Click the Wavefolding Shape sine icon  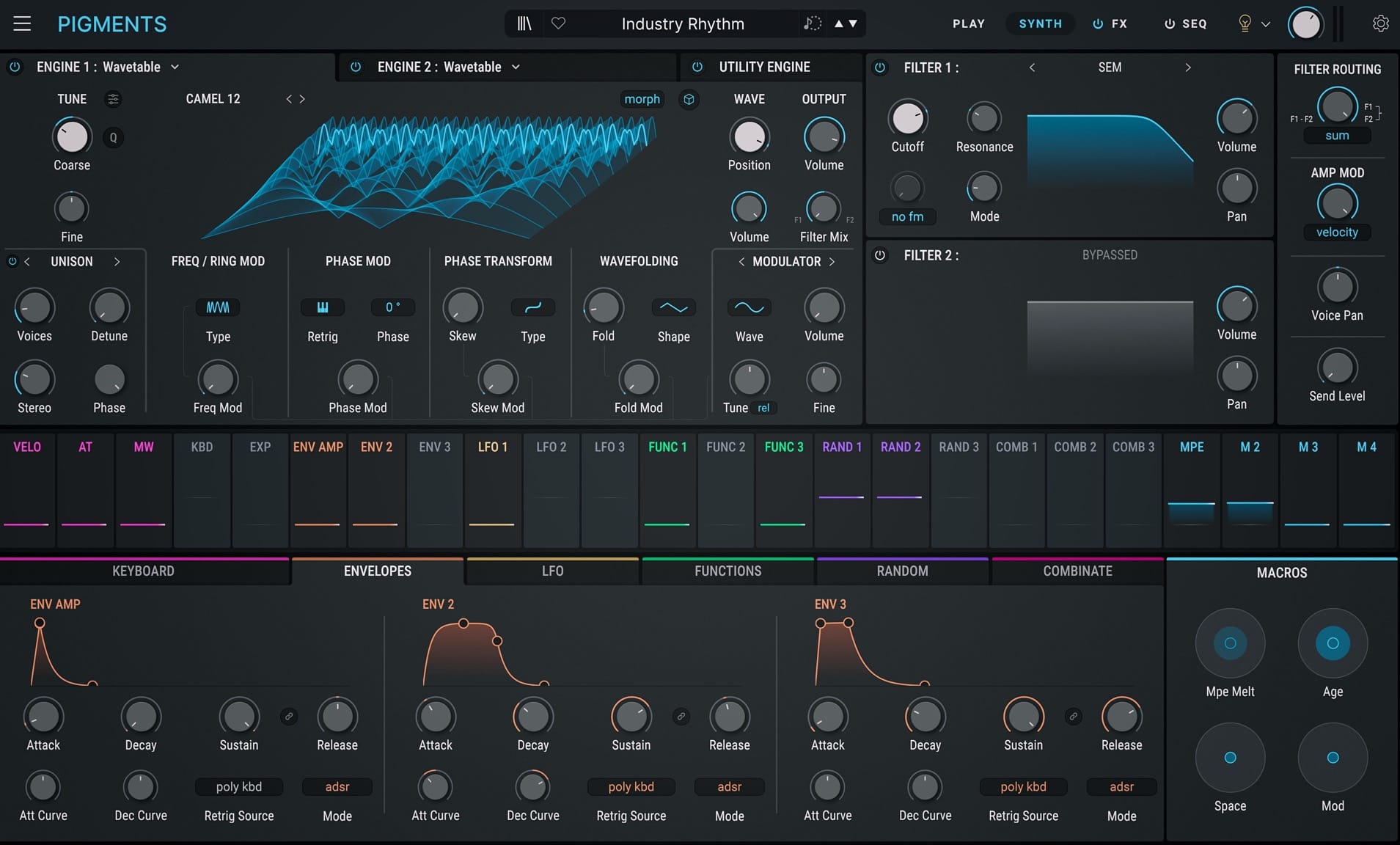[673, 307]
